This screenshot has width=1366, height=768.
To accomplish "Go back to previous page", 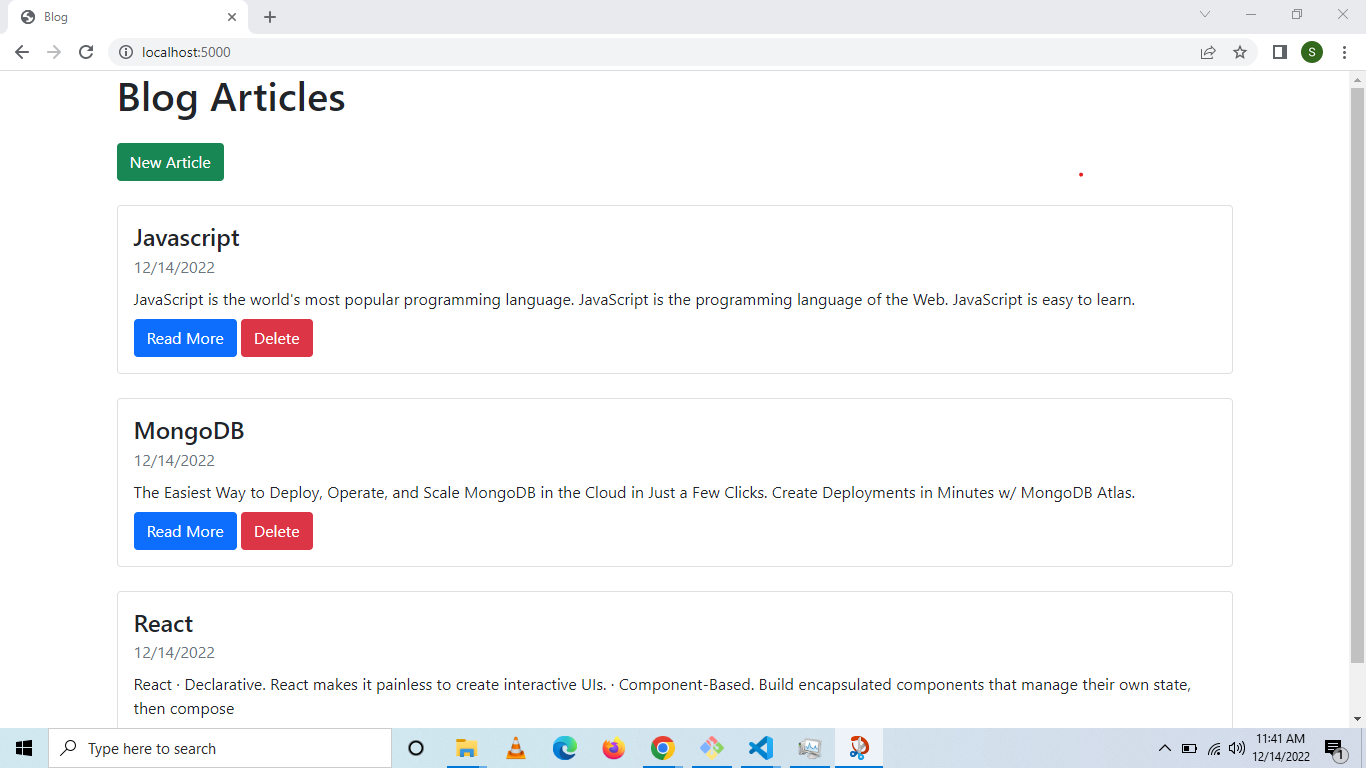I will tap(22, 52).
